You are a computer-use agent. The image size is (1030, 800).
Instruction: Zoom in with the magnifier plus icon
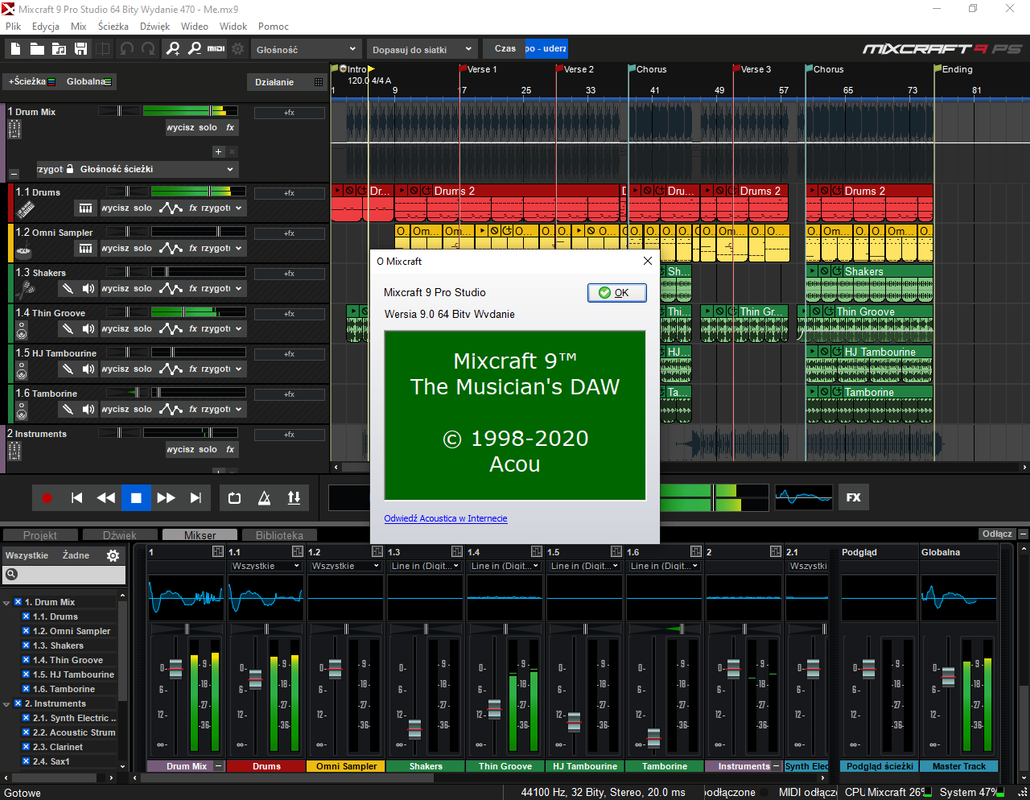tap(173, 49)
